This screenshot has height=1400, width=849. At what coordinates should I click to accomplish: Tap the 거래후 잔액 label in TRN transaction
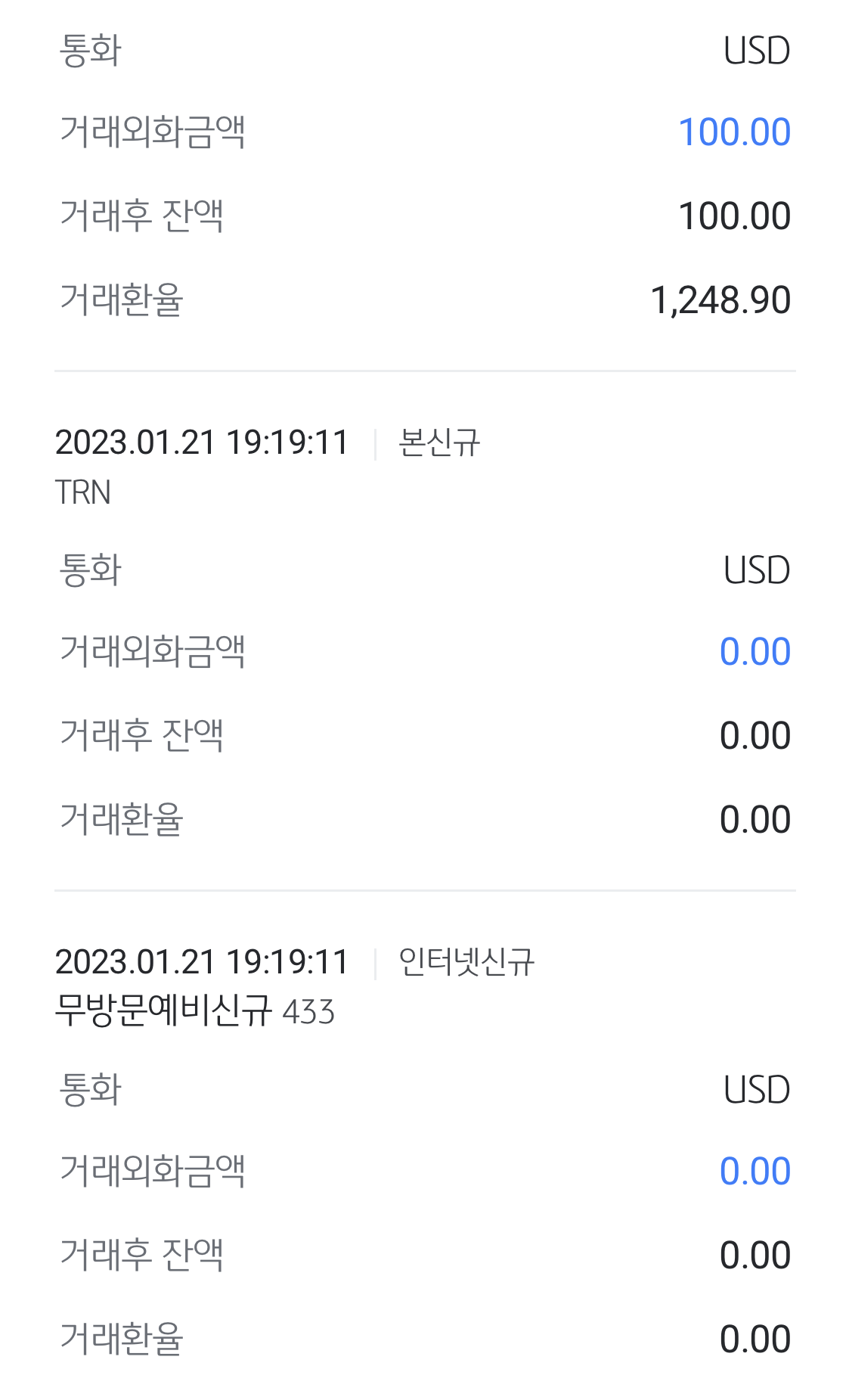point(141,736)
